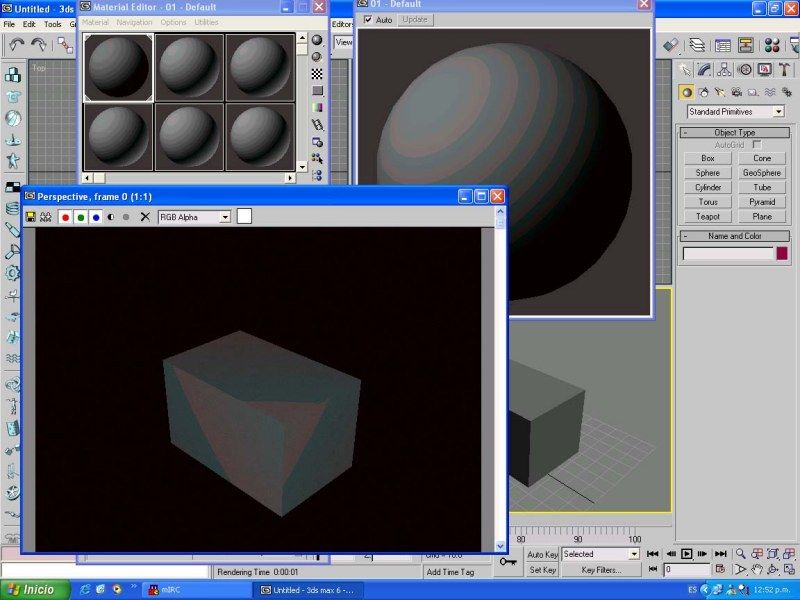Toggle display alpha channel in render window
Screen dimensions: 800x600
coord(111,217)
